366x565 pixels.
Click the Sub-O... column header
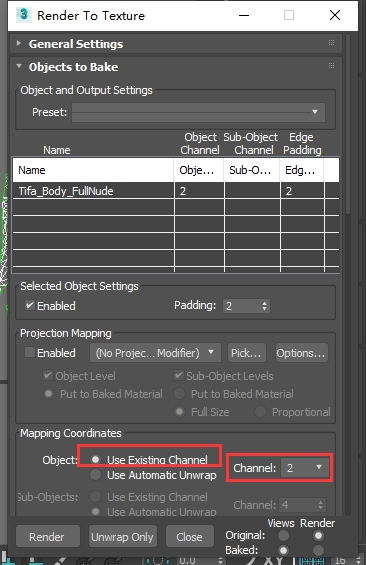(x=252, y=170)
